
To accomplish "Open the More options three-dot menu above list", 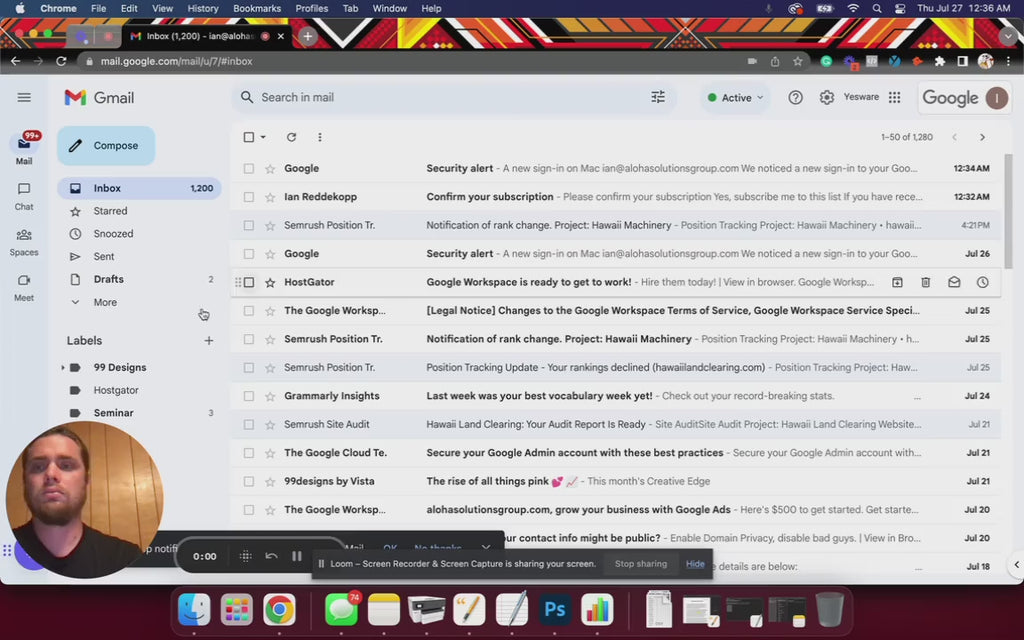I will (319, 137).
